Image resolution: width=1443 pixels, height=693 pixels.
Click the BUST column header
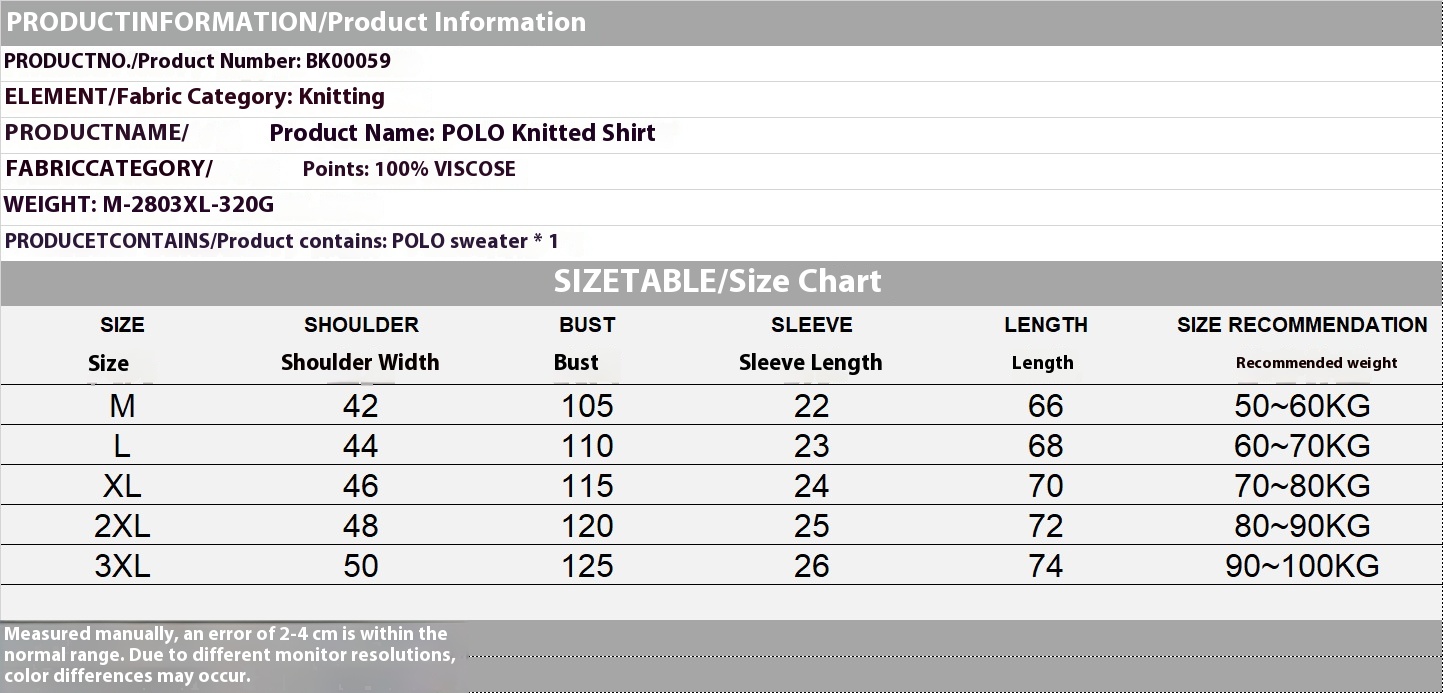[587, 325]
